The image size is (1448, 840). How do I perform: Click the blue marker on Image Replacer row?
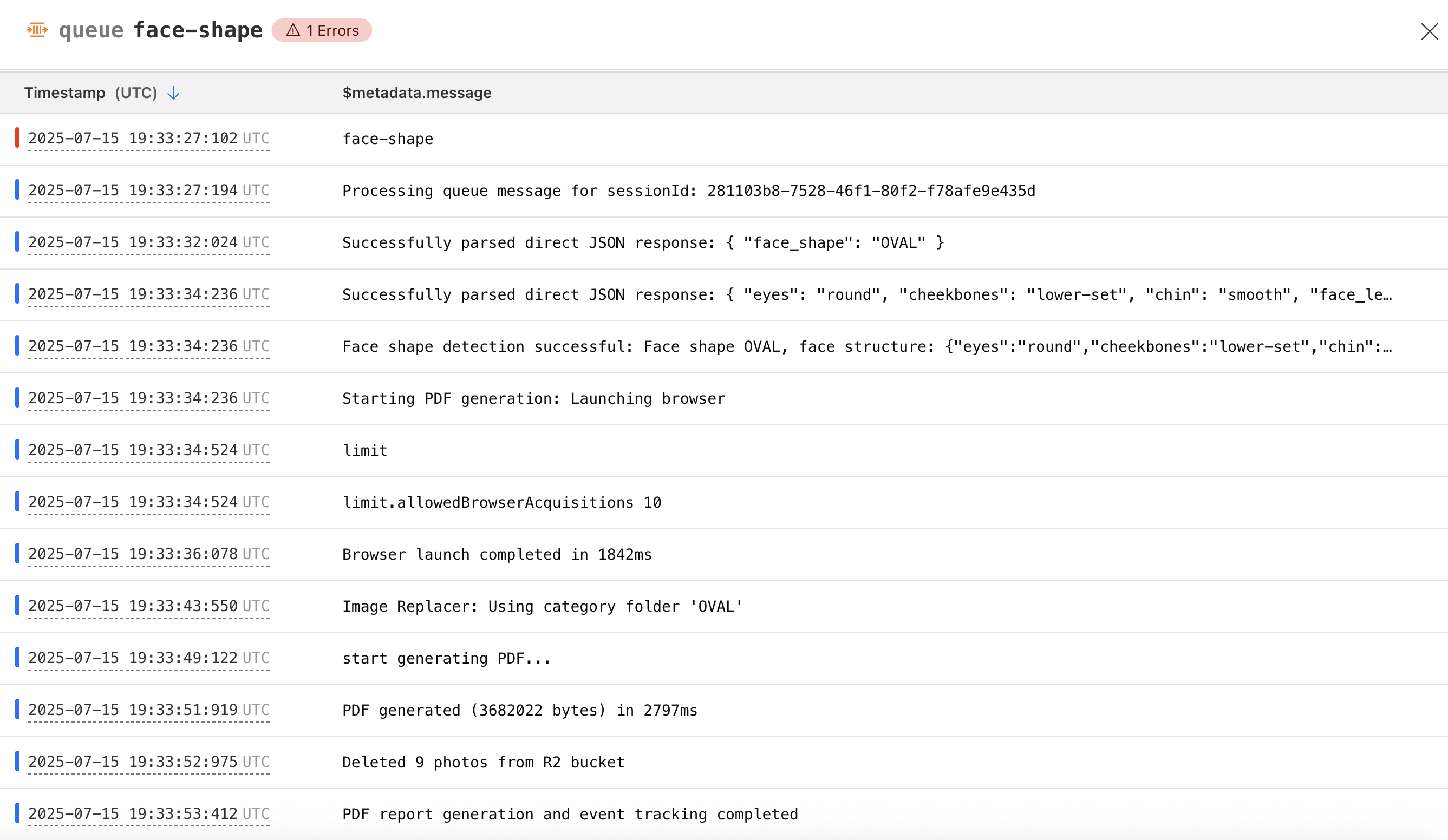(17, 606)
